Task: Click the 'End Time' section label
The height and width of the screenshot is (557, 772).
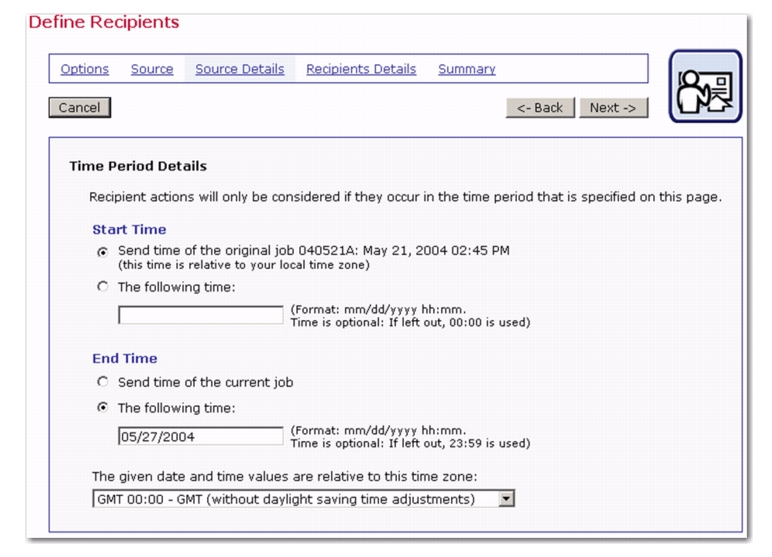Action: pos(125,359)
